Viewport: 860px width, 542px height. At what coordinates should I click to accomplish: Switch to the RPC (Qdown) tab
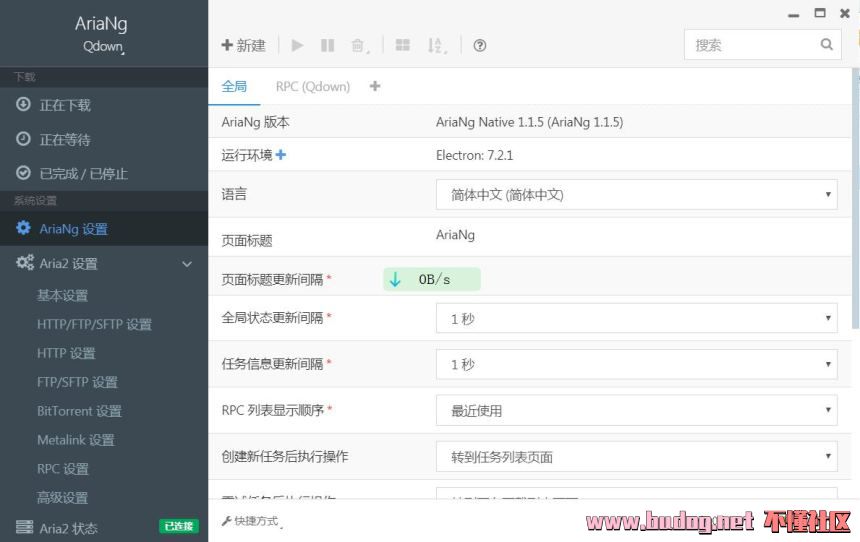(313, 86)
